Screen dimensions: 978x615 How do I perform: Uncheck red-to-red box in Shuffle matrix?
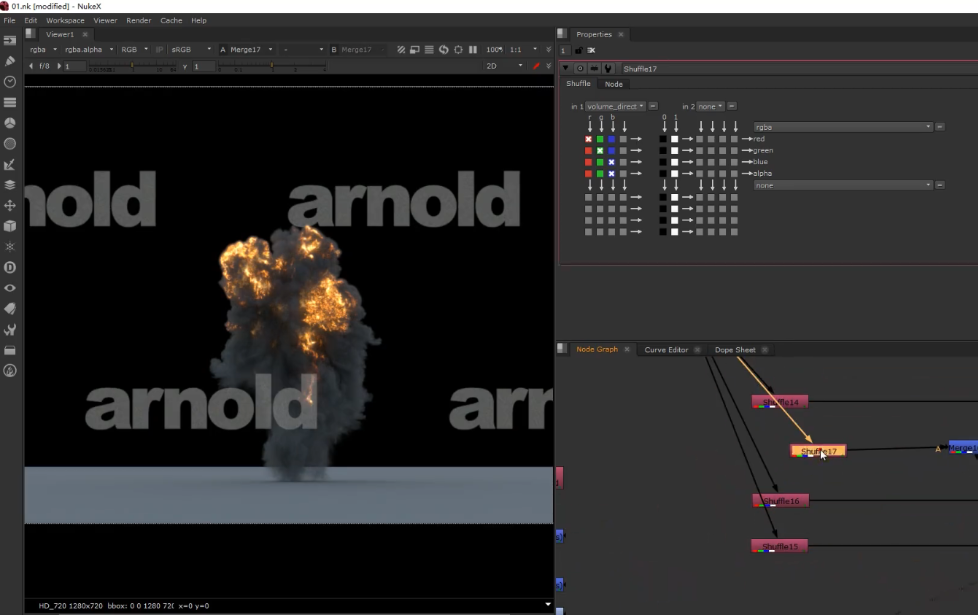tap(588, 139)
